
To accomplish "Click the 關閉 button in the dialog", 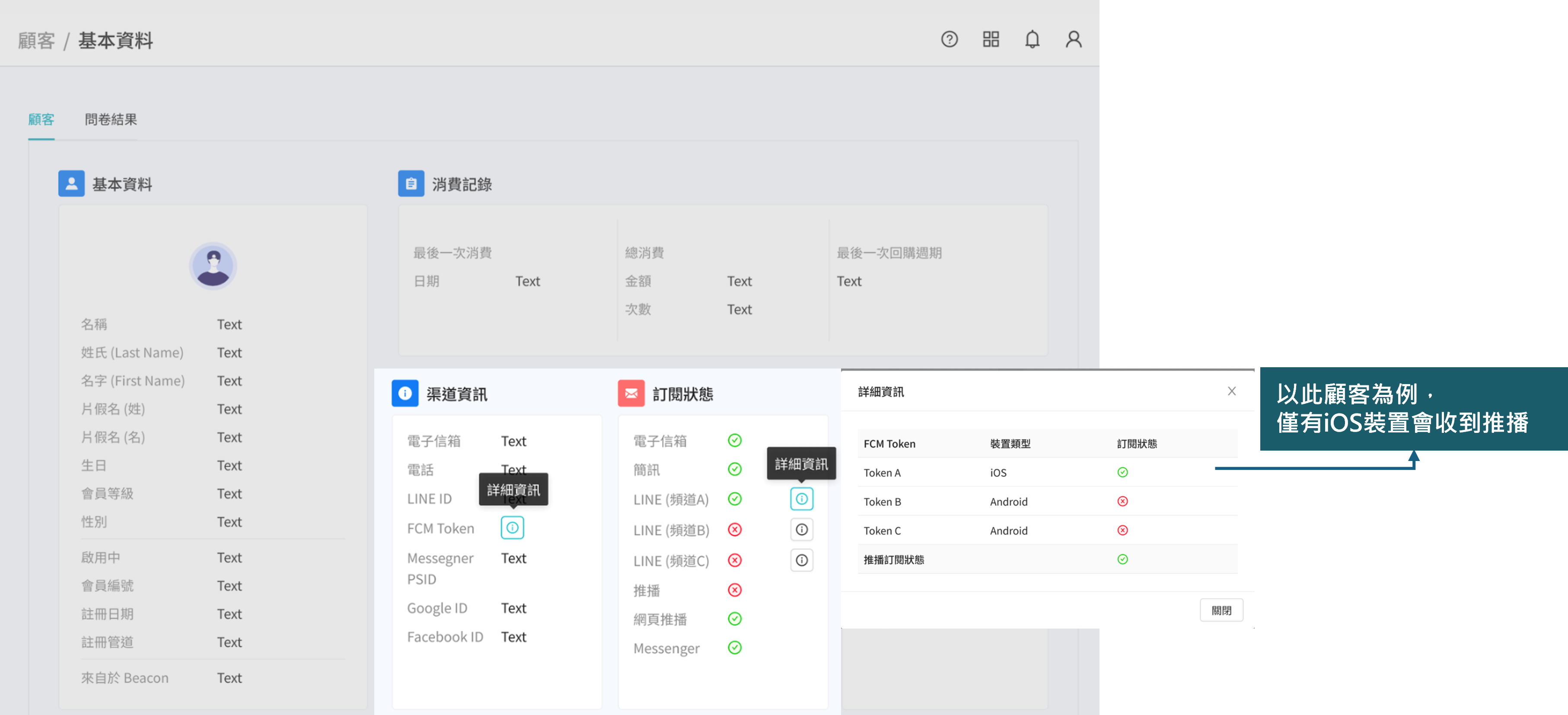I will click(1222, 610).
